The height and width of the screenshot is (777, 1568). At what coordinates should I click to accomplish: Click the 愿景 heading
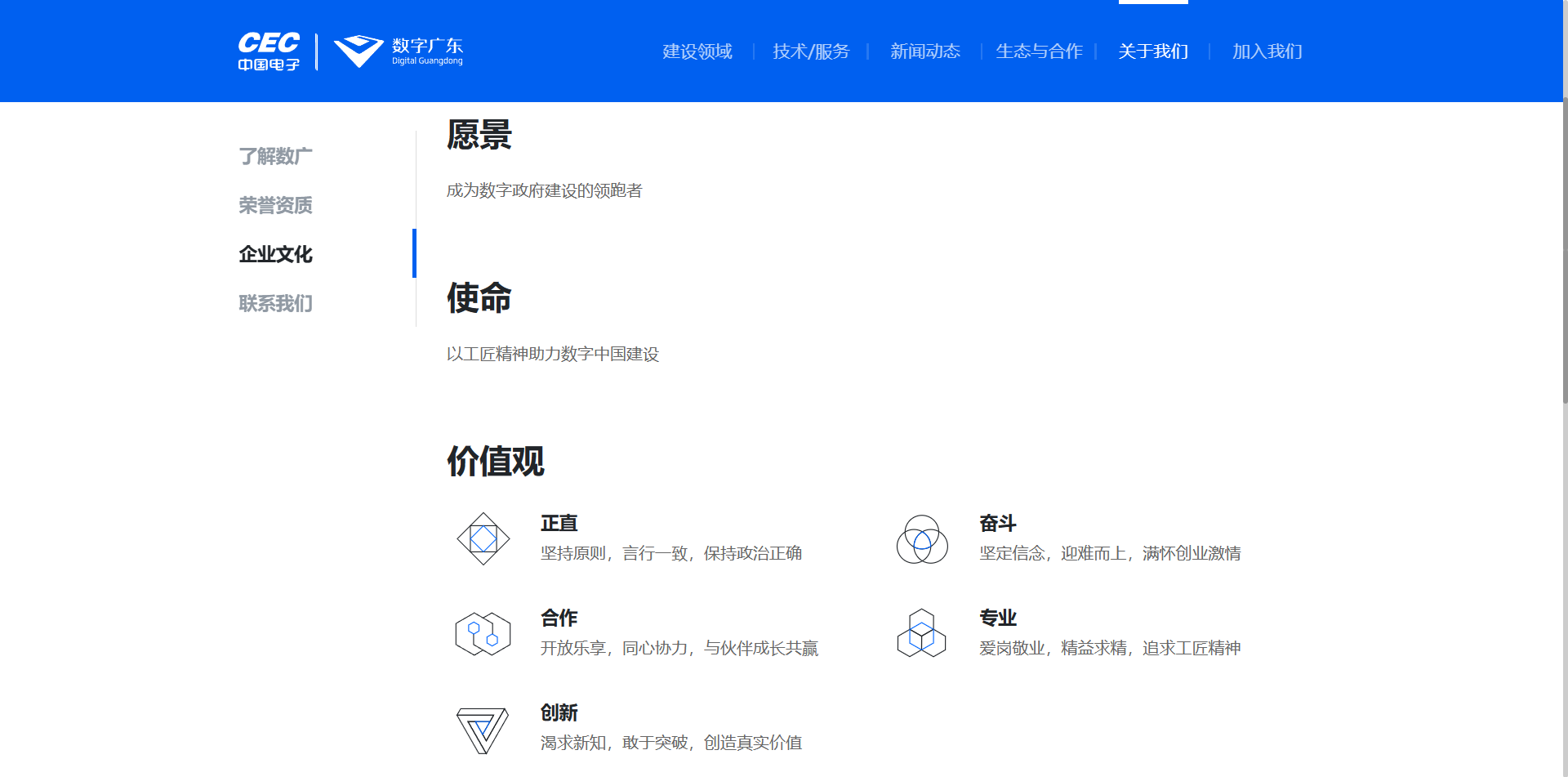(479, 135)
